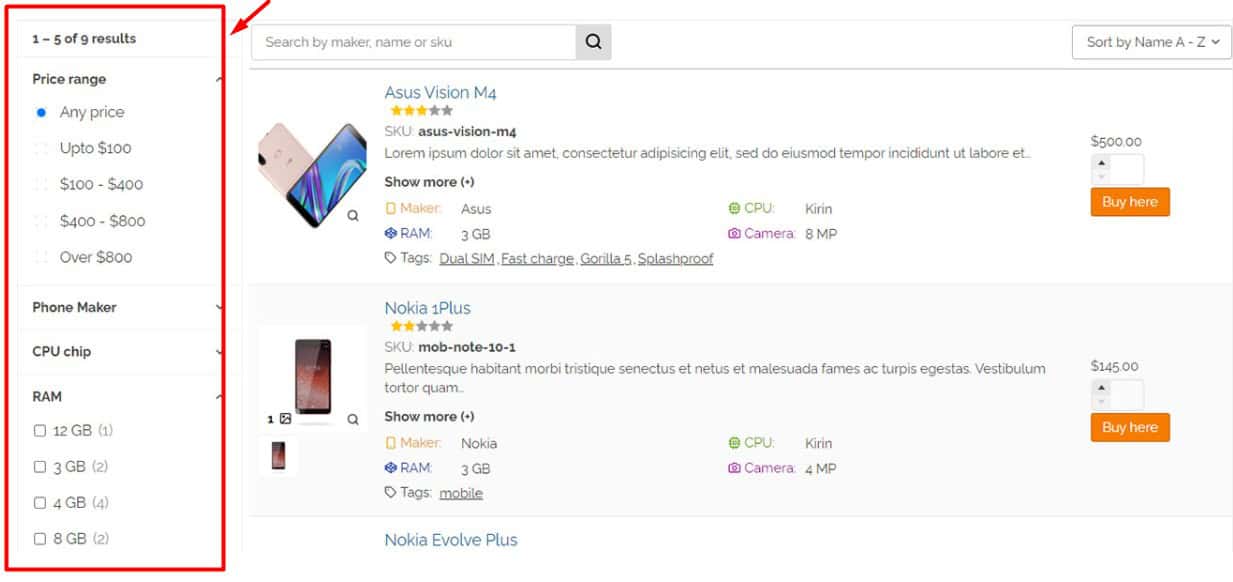Click Buy here for Nokia 1Plus
This screenshot has height=582, width=1233.
tap(1129, 427)
